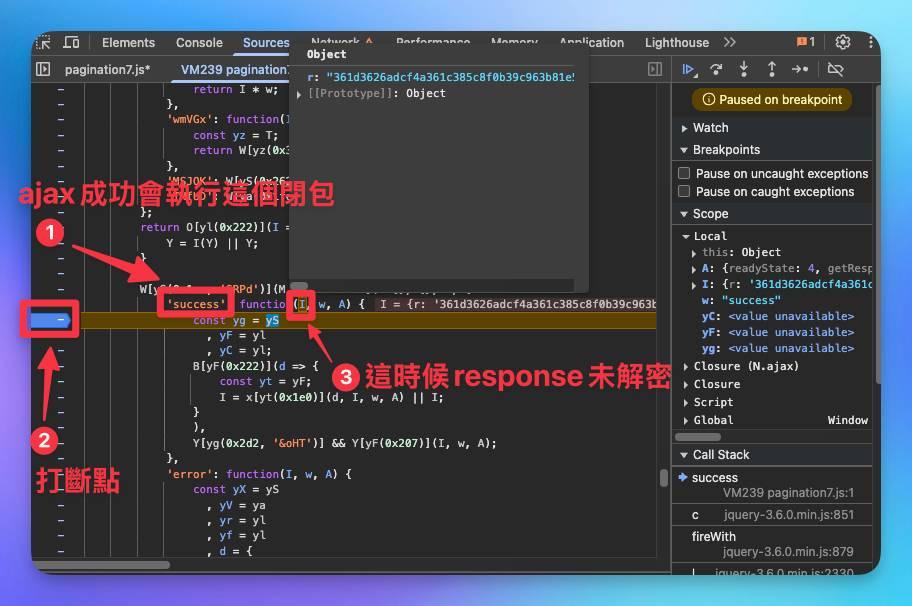Expand the Watch section
Viewport: 912px width, 606px height.
685,128
